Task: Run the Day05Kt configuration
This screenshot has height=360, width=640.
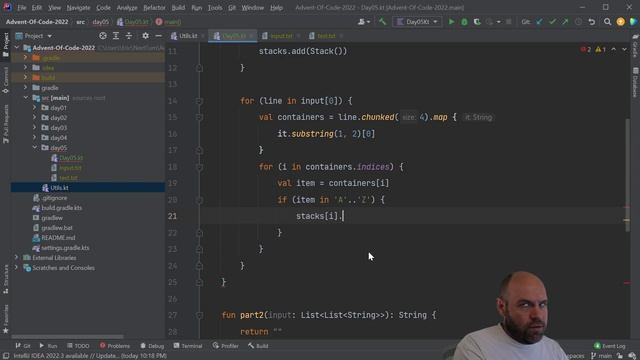Action: [x=451, y=22]
